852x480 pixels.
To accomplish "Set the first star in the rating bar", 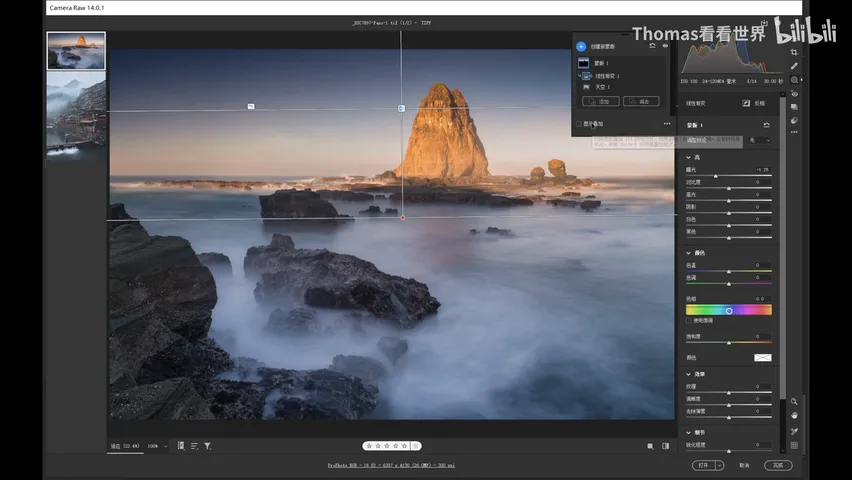I will coord(369,446).
